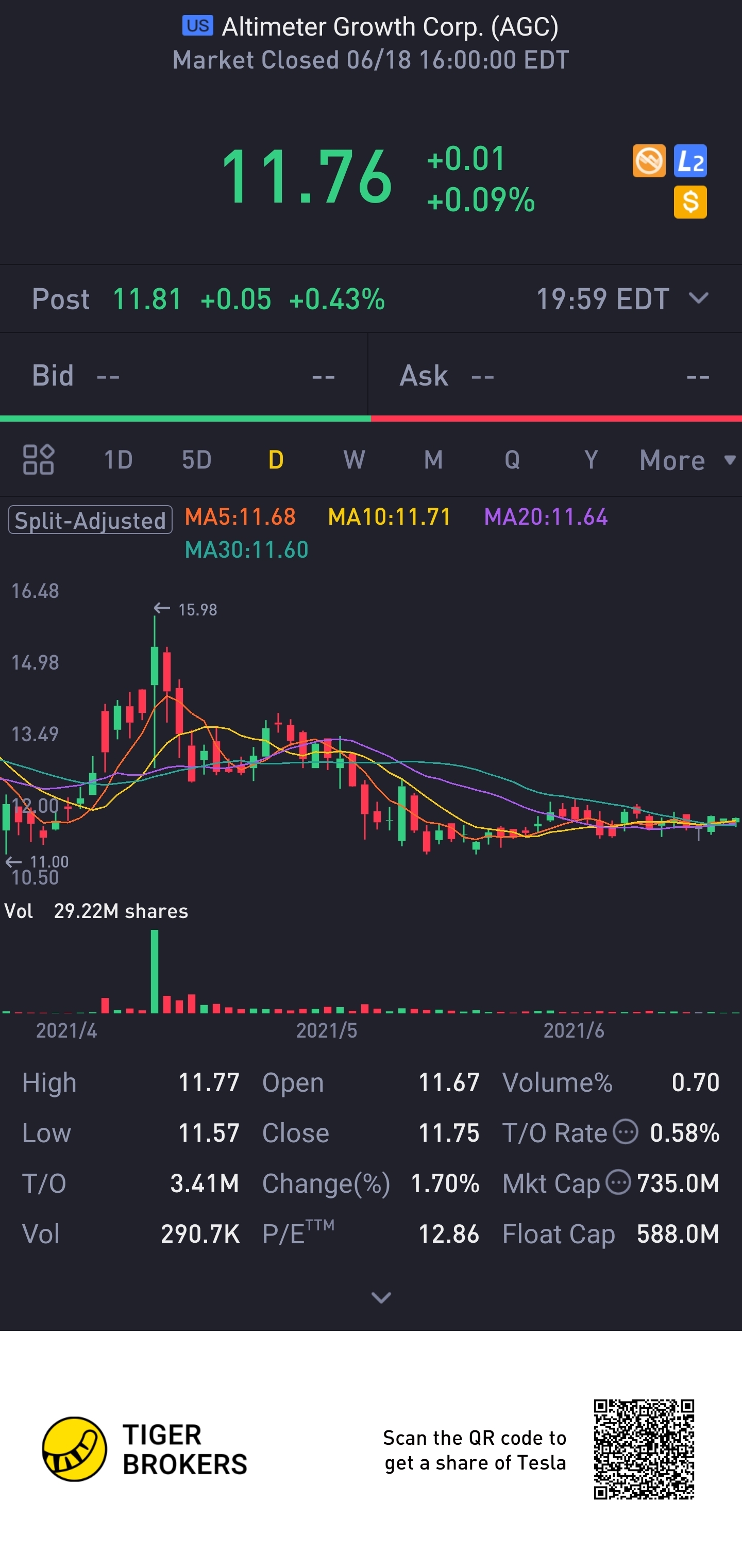
Task: Tap the Float Cap value 588.0M
Action: 678,1234
